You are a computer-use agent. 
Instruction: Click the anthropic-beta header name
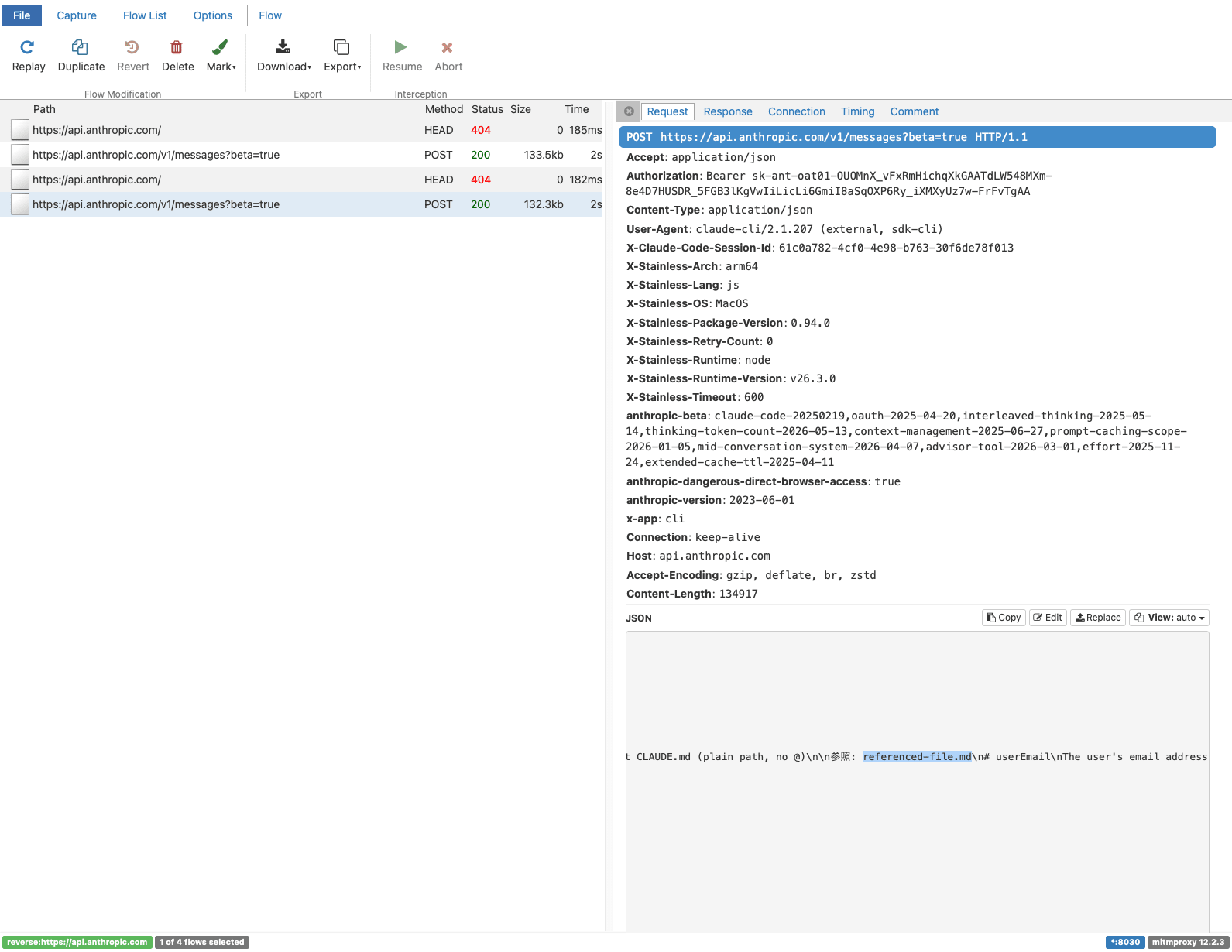tap(667, 416)
